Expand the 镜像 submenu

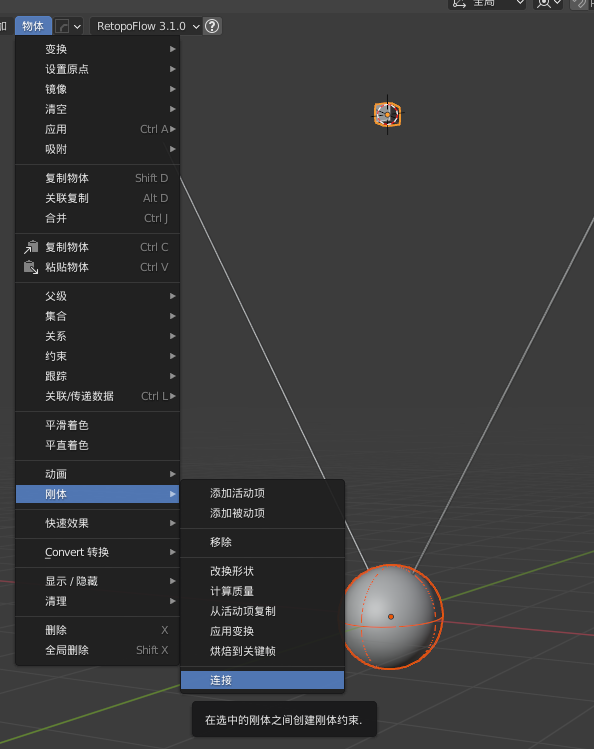click(97, 89)
